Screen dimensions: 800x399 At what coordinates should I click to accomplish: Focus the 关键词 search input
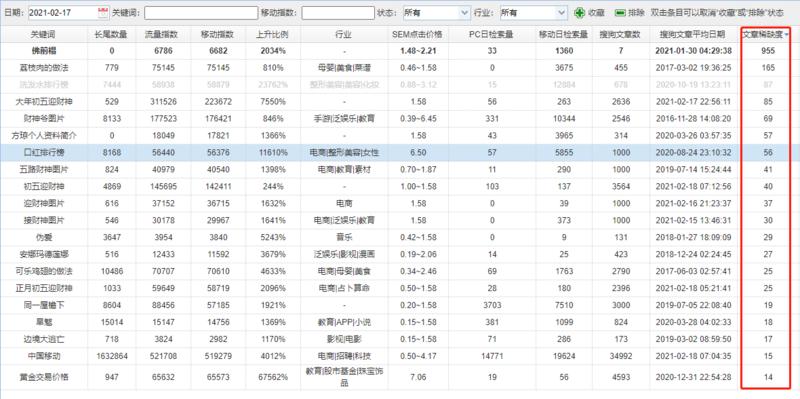pyautogui.click(x=201, y=13)
